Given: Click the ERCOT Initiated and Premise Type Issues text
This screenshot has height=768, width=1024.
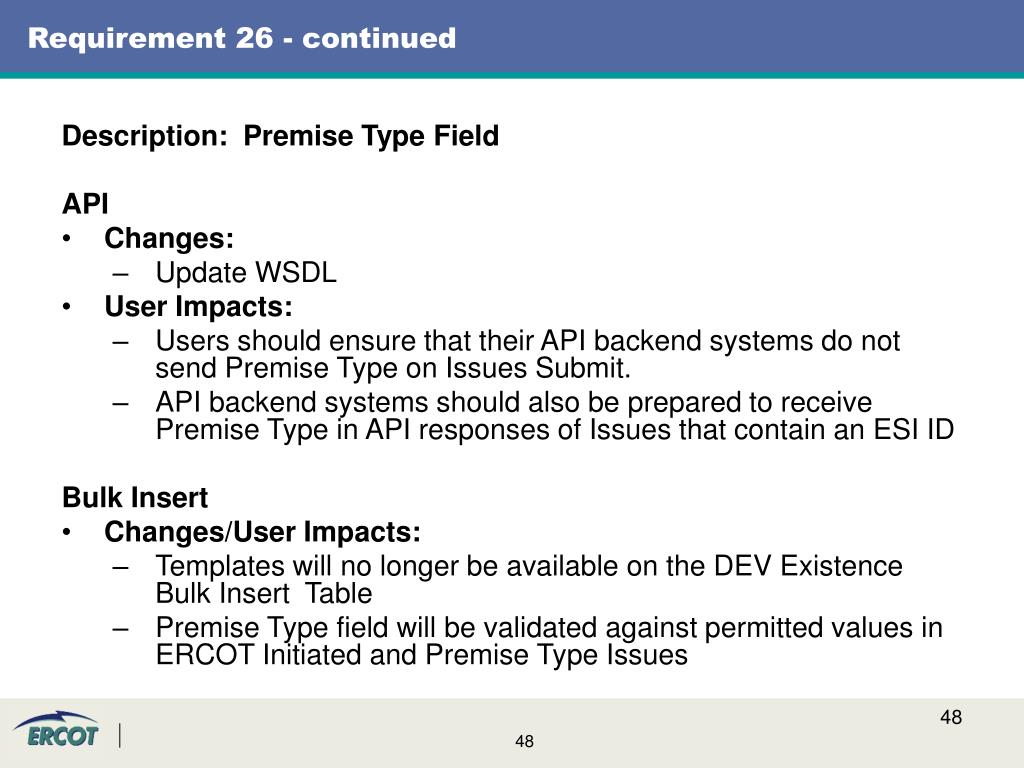Looking at the screenshot, I should tap(421, 655).
